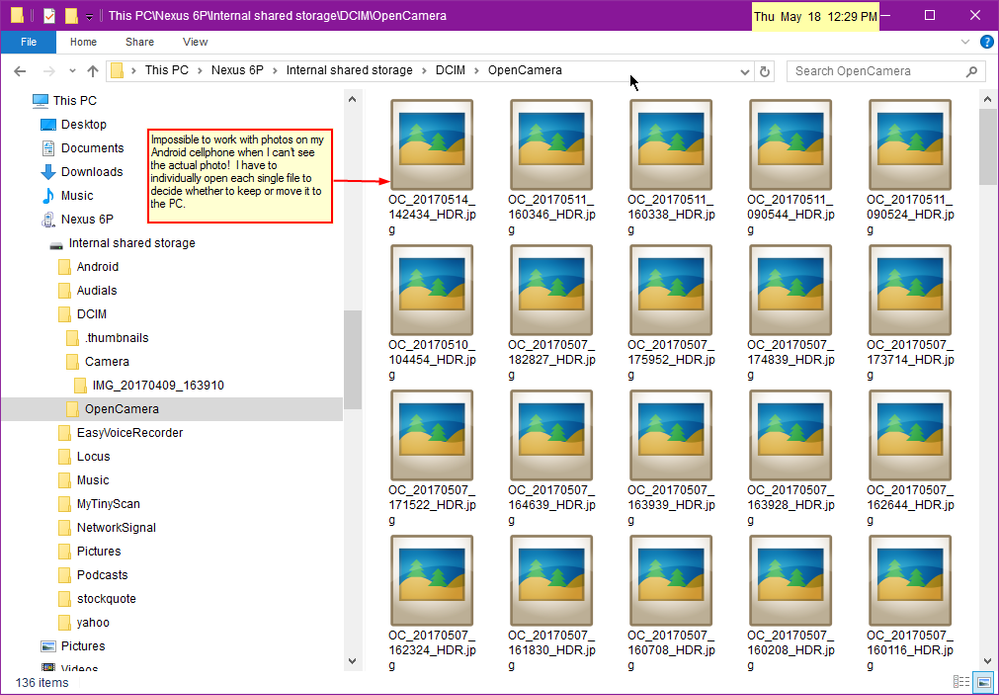The width and height of the screenshot is (999, 695).
Task: Open the Help question mark icon
Action: click(986, 42)
